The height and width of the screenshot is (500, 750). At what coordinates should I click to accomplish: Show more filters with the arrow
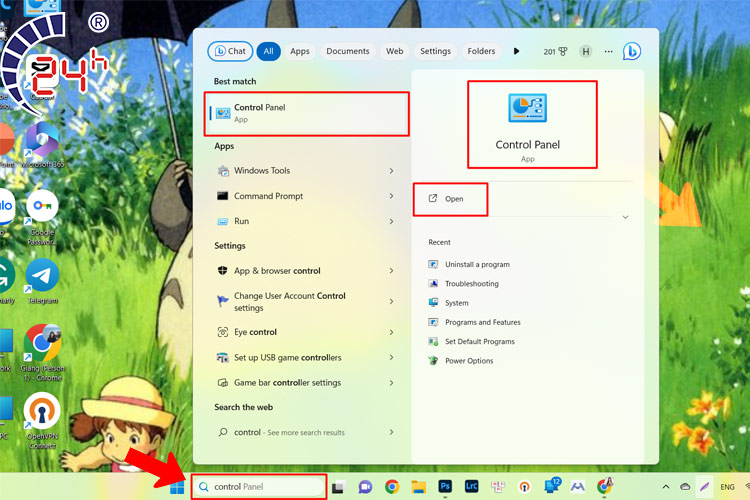click(516, 51)
